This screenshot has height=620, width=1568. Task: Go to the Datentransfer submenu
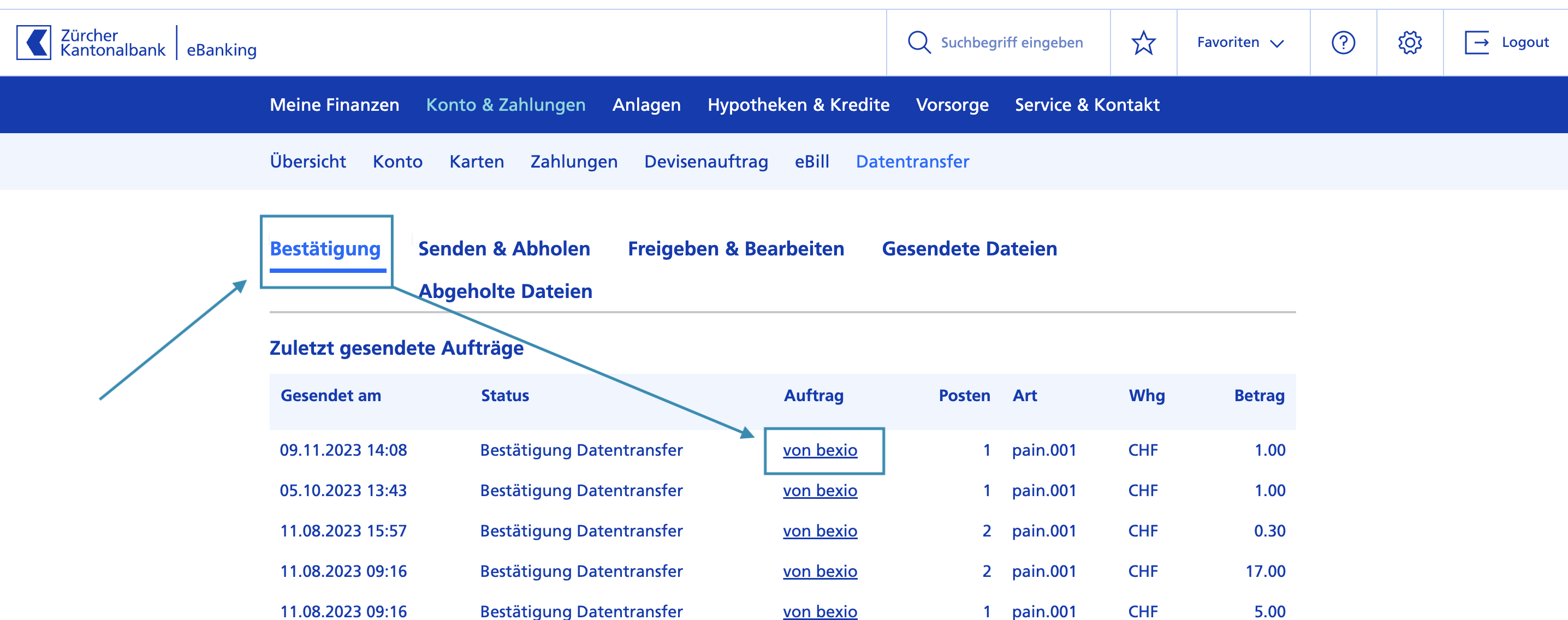912,161
